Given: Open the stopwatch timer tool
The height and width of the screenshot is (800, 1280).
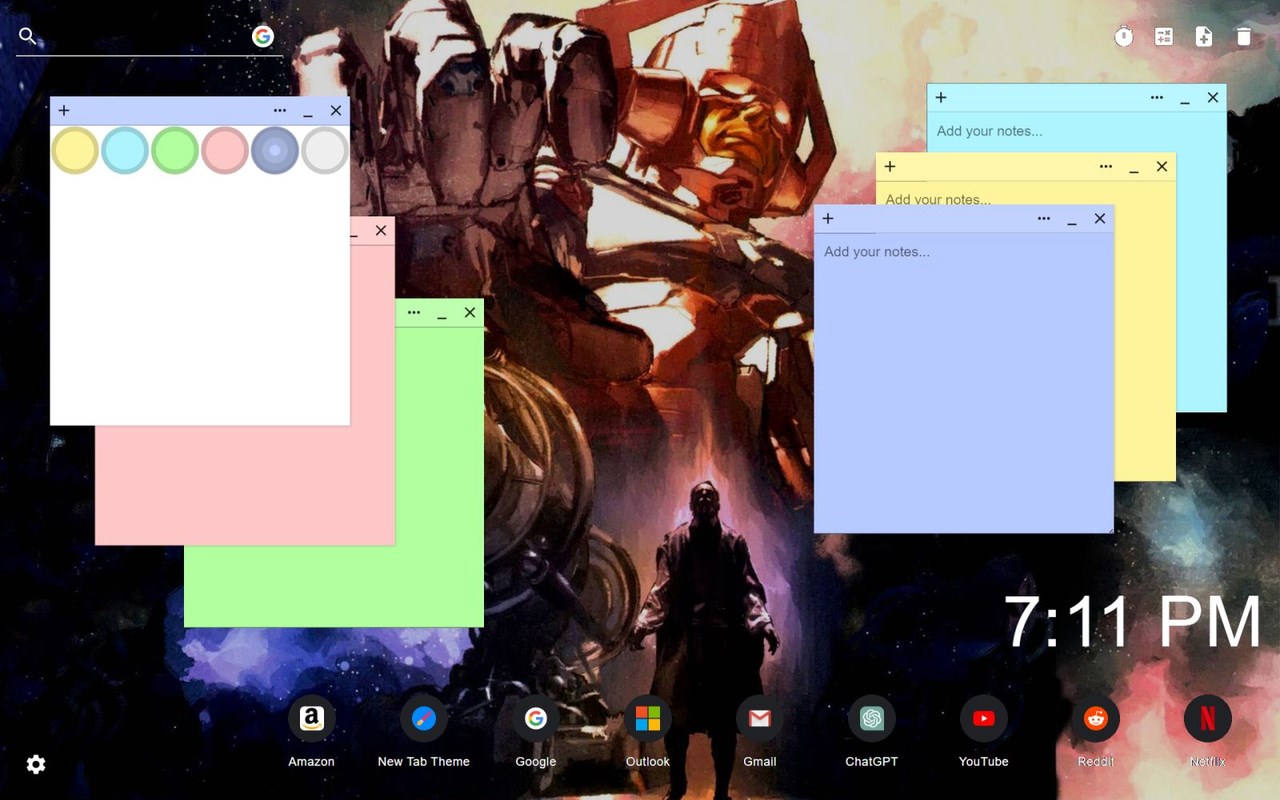Looking at the screenshot, I should [1124, 37].
